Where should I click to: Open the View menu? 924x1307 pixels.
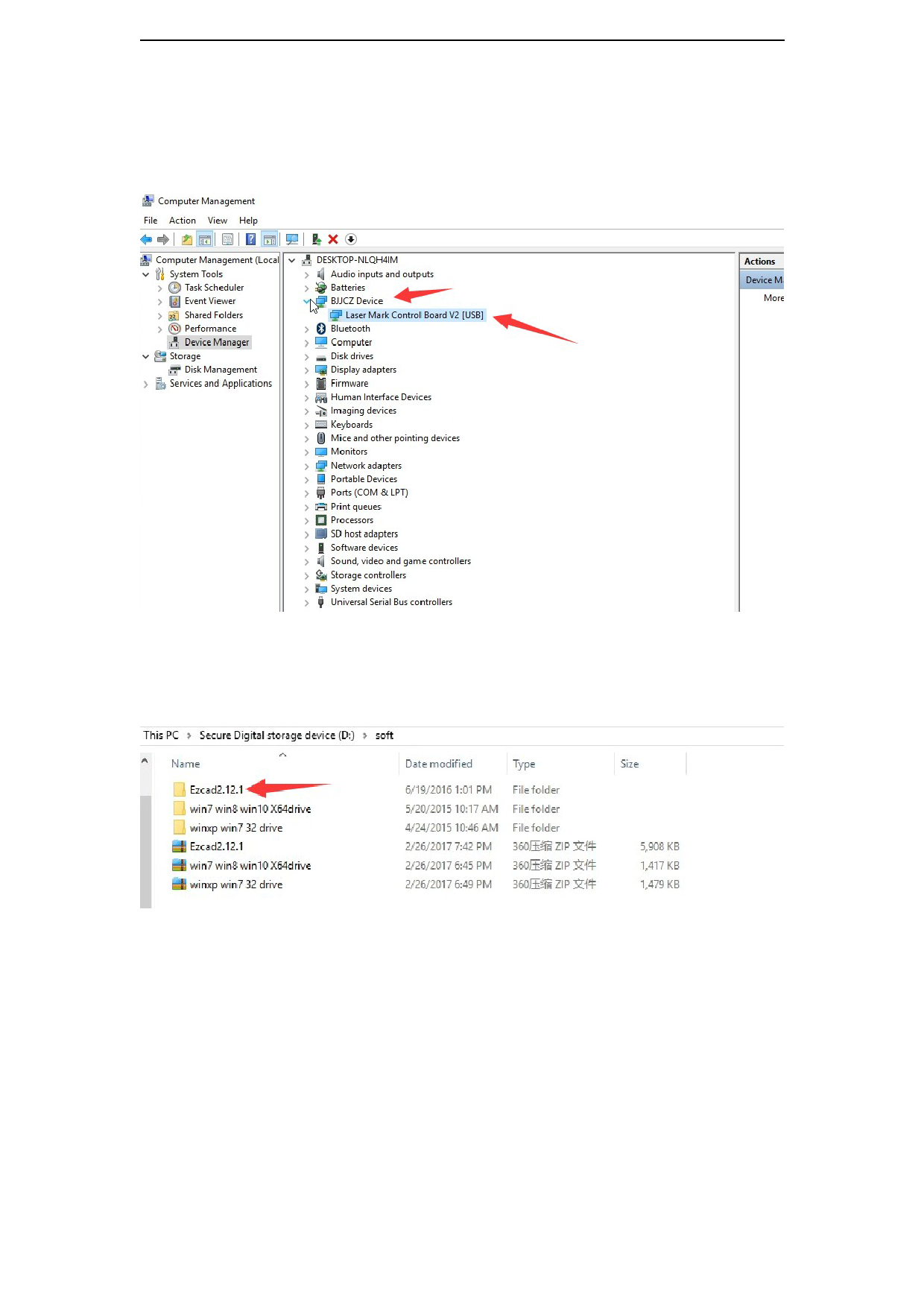(x=217, y=221)
